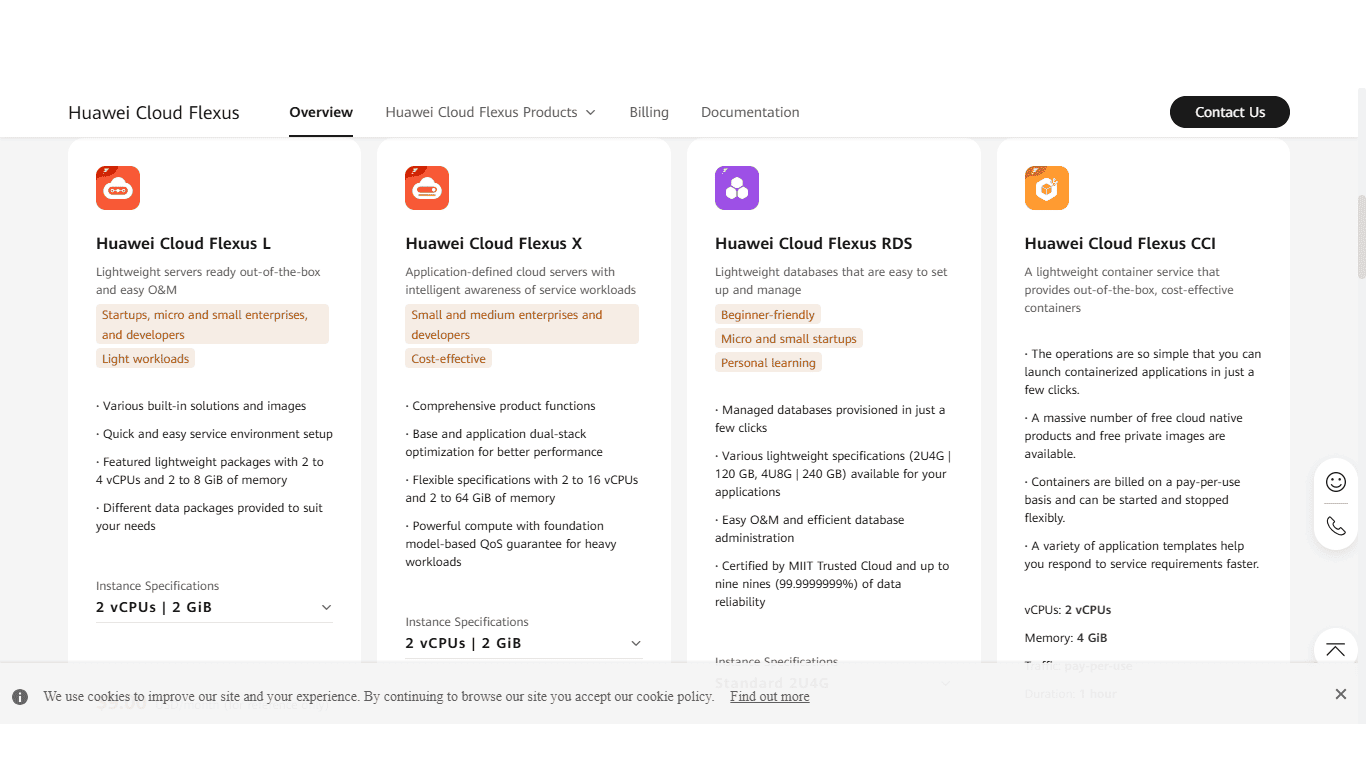Open the Documentation tab

click(750, 112)
